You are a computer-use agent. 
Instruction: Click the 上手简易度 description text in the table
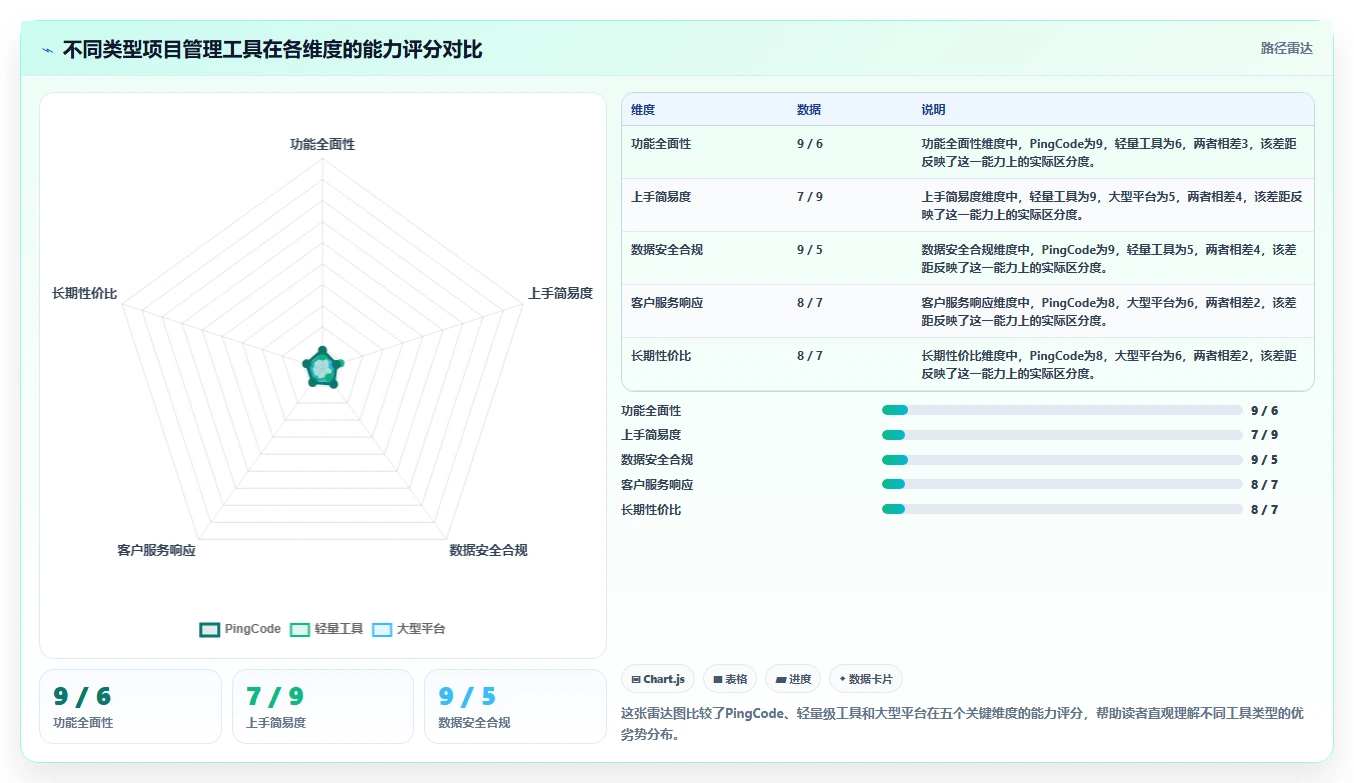point(1112,205)
